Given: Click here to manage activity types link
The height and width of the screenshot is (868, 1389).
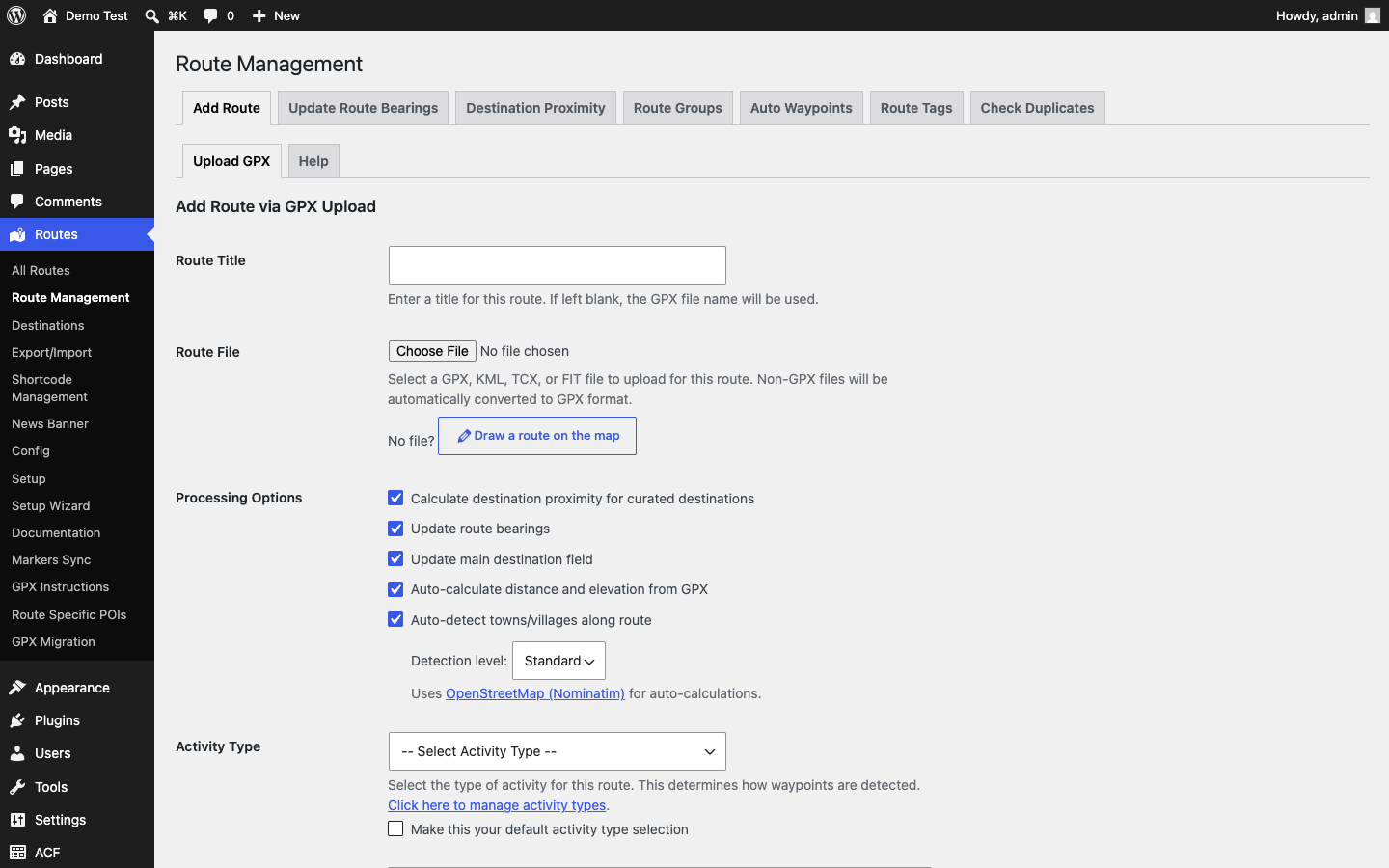Looking at the screenshot, I should click(497, 805).
